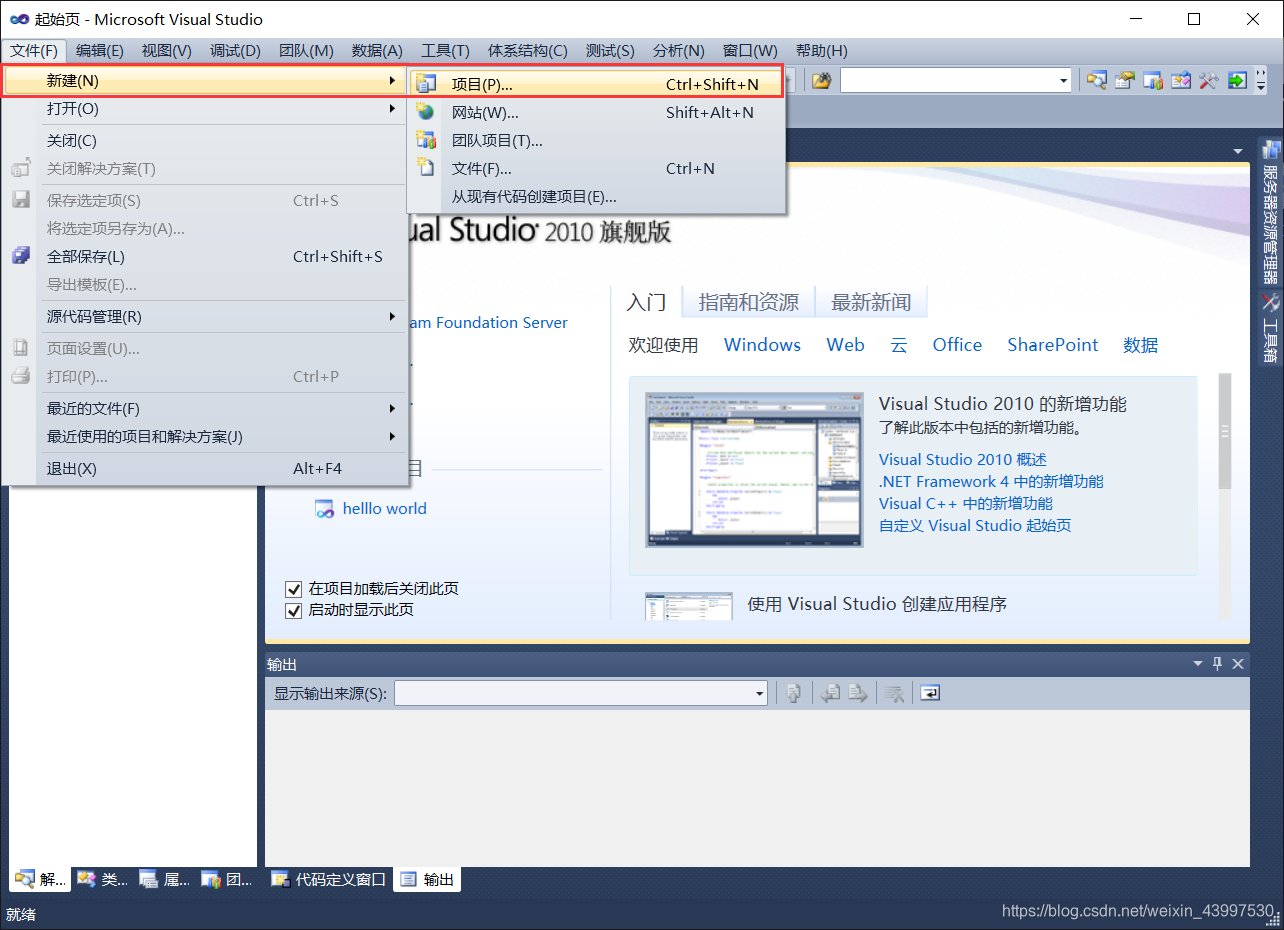Switch to the 最新新闻 tab
The height and width of the screenshot is (930, 1284).
871,302
